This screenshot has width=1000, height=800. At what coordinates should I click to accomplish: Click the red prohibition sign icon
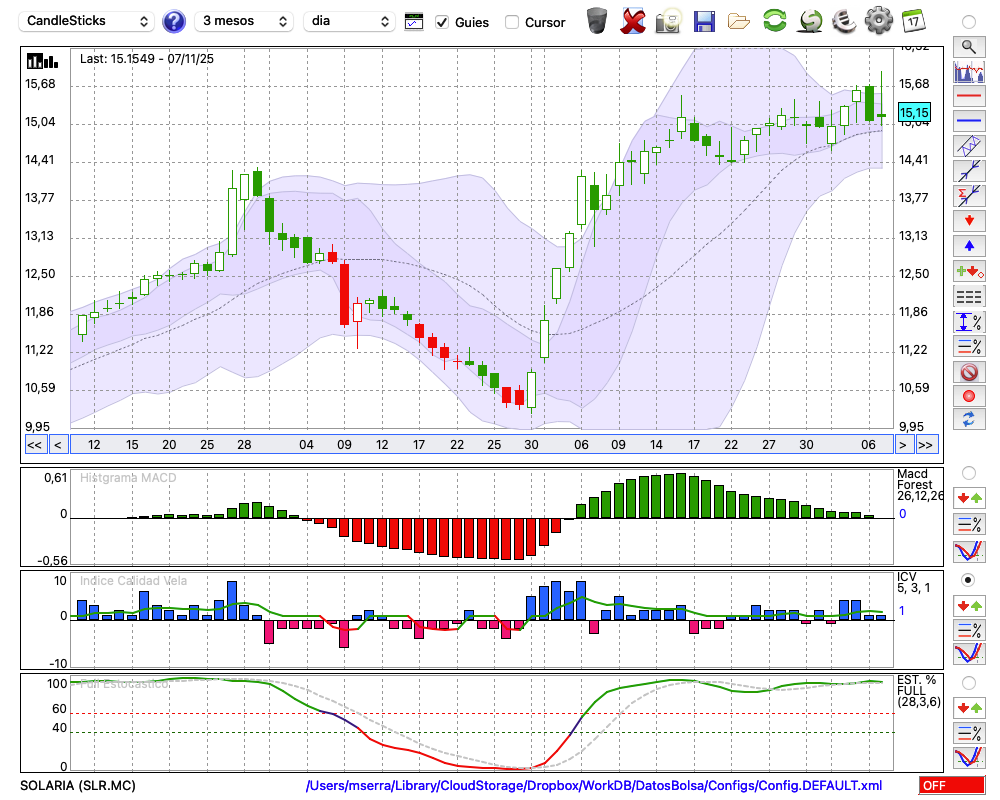967,372
